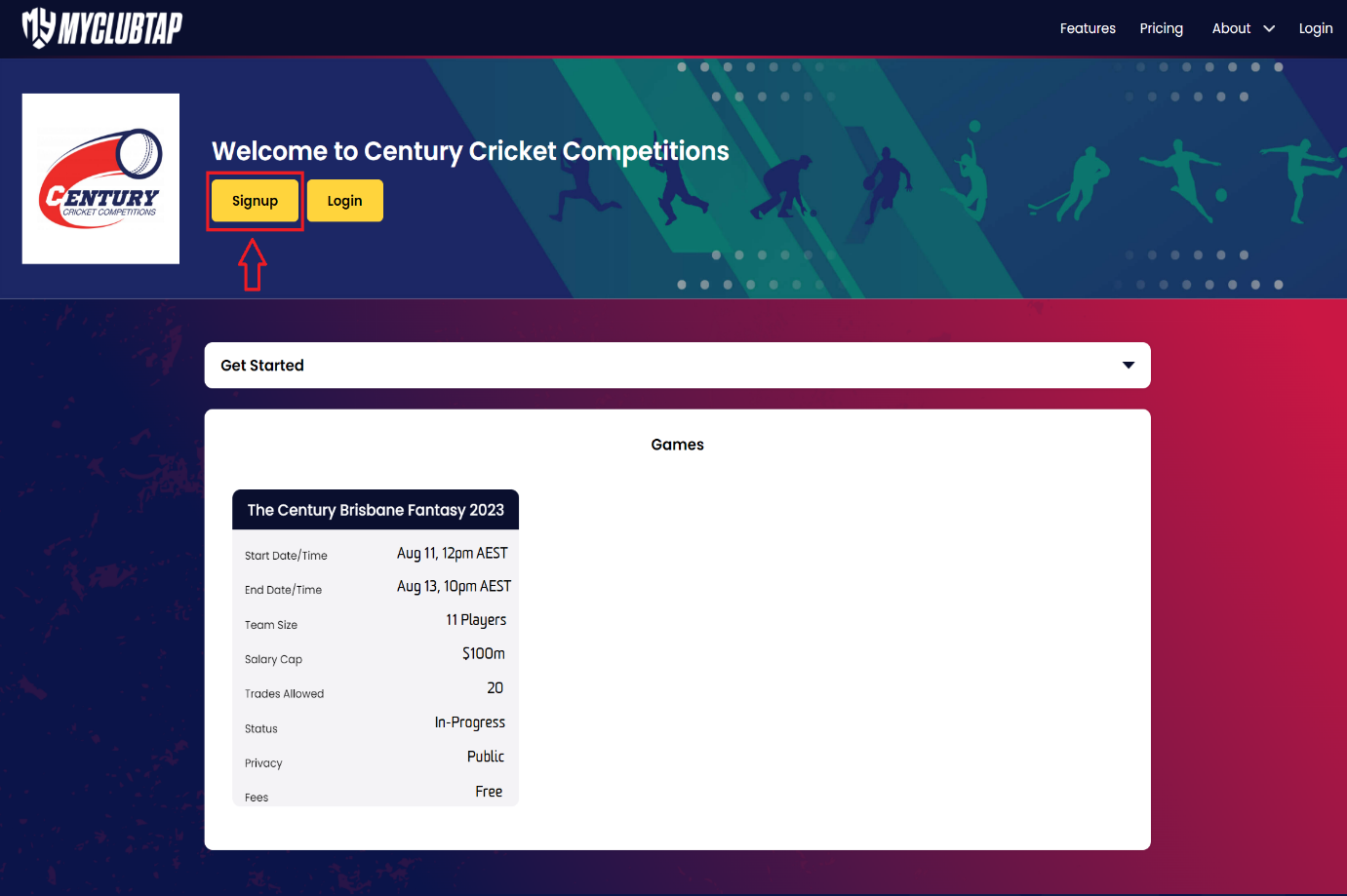Select the 'Aug 11, 12pm AEST' start value
This screenshot has height=896, width=1347.
point(452,553)
